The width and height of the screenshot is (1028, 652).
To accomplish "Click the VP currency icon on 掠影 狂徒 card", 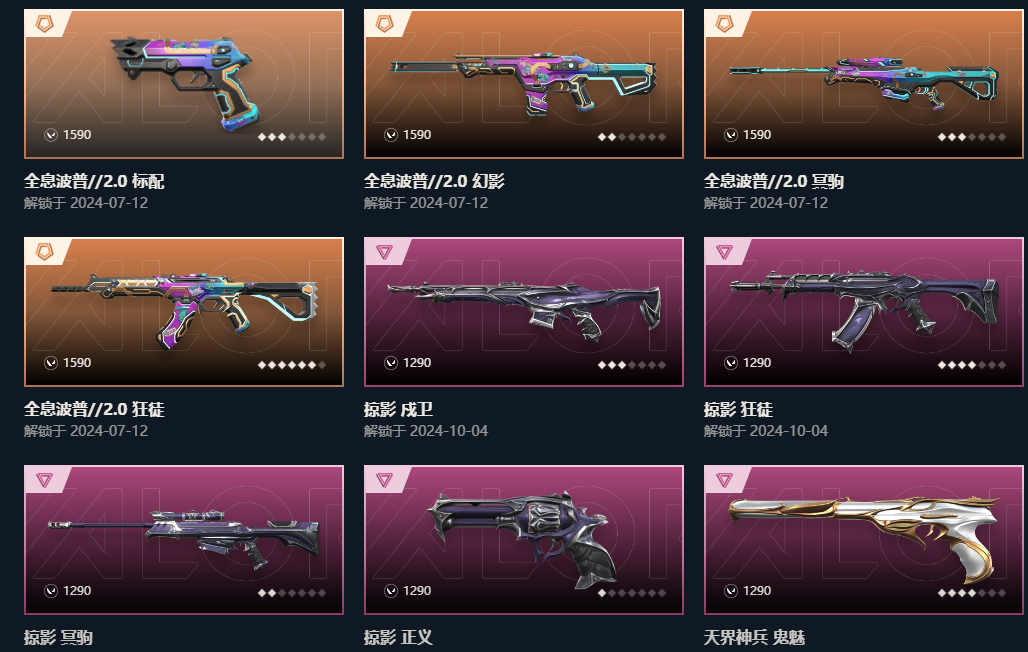I will [x=730, y=363].
